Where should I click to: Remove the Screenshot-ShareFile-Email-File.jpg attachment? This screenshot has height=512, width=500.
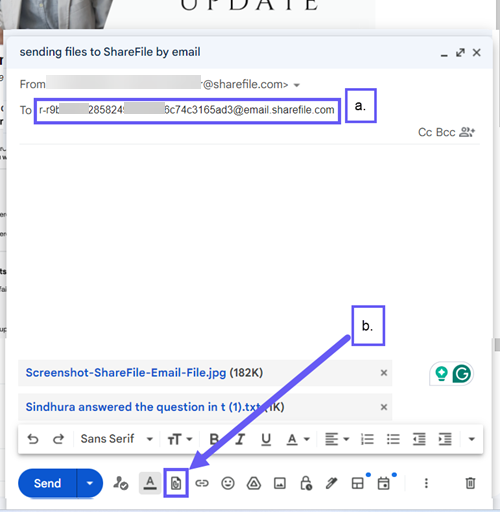[x=384, y=373]
